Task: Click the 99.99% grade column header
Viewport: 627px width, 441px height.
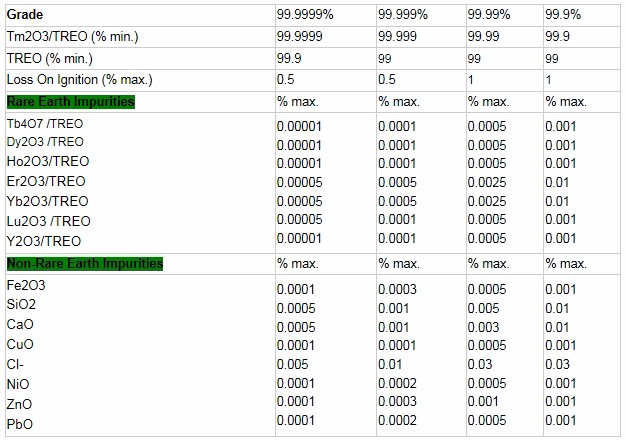Action: tap(489, 15)
